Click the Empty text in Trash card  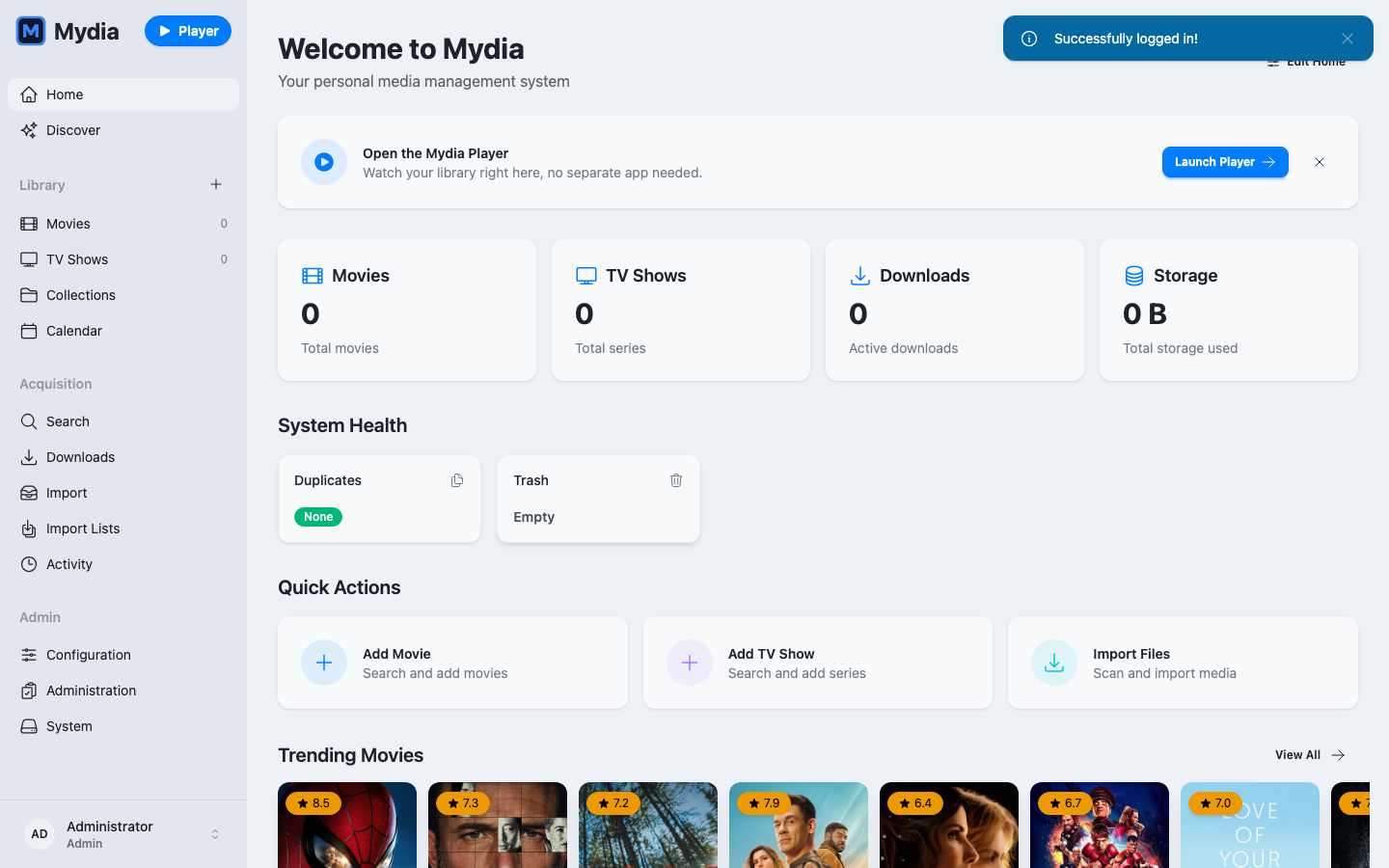(534, 517)
